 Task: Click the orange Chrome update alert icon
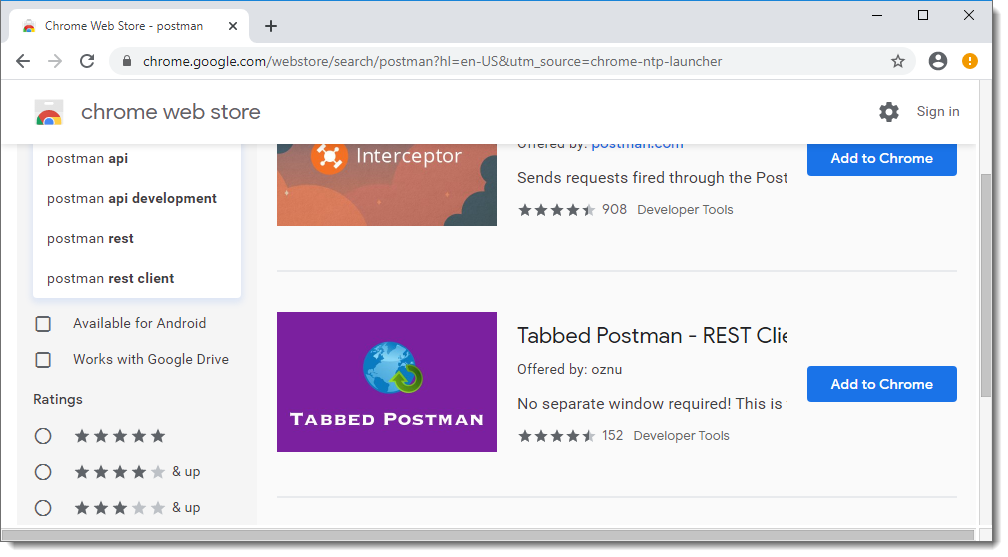pyautogui.click(x=969, y=61)
